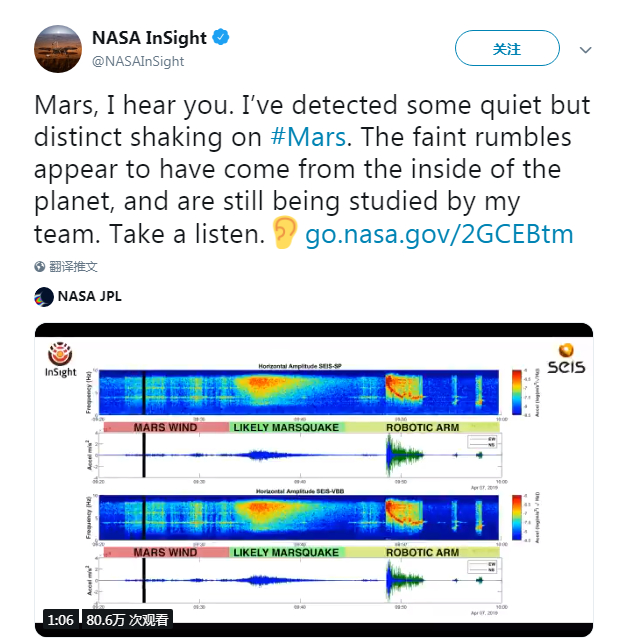
Task: Click the upper spectrogram color scale bar
Action: click(515, 392)
